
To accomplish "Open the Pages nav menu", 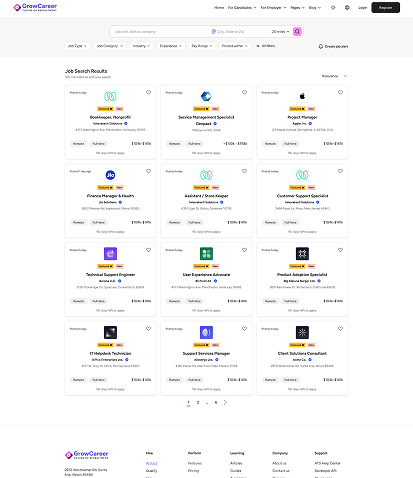I will tap(297, 7).
